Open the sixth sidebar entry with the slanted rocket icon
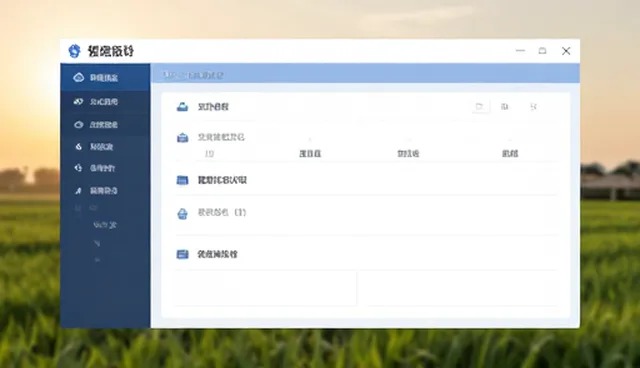Screen dimensions: 640x368 pos(105,191)
